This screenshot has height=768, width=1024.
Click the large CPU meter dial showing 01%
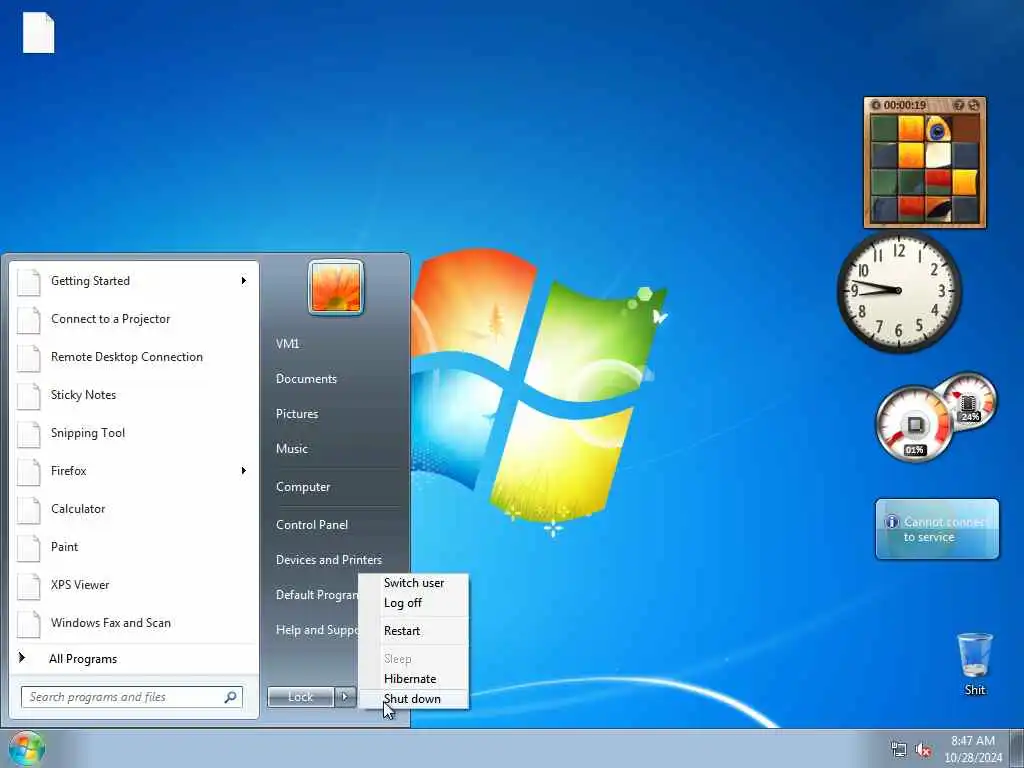[x=914, y=424]
